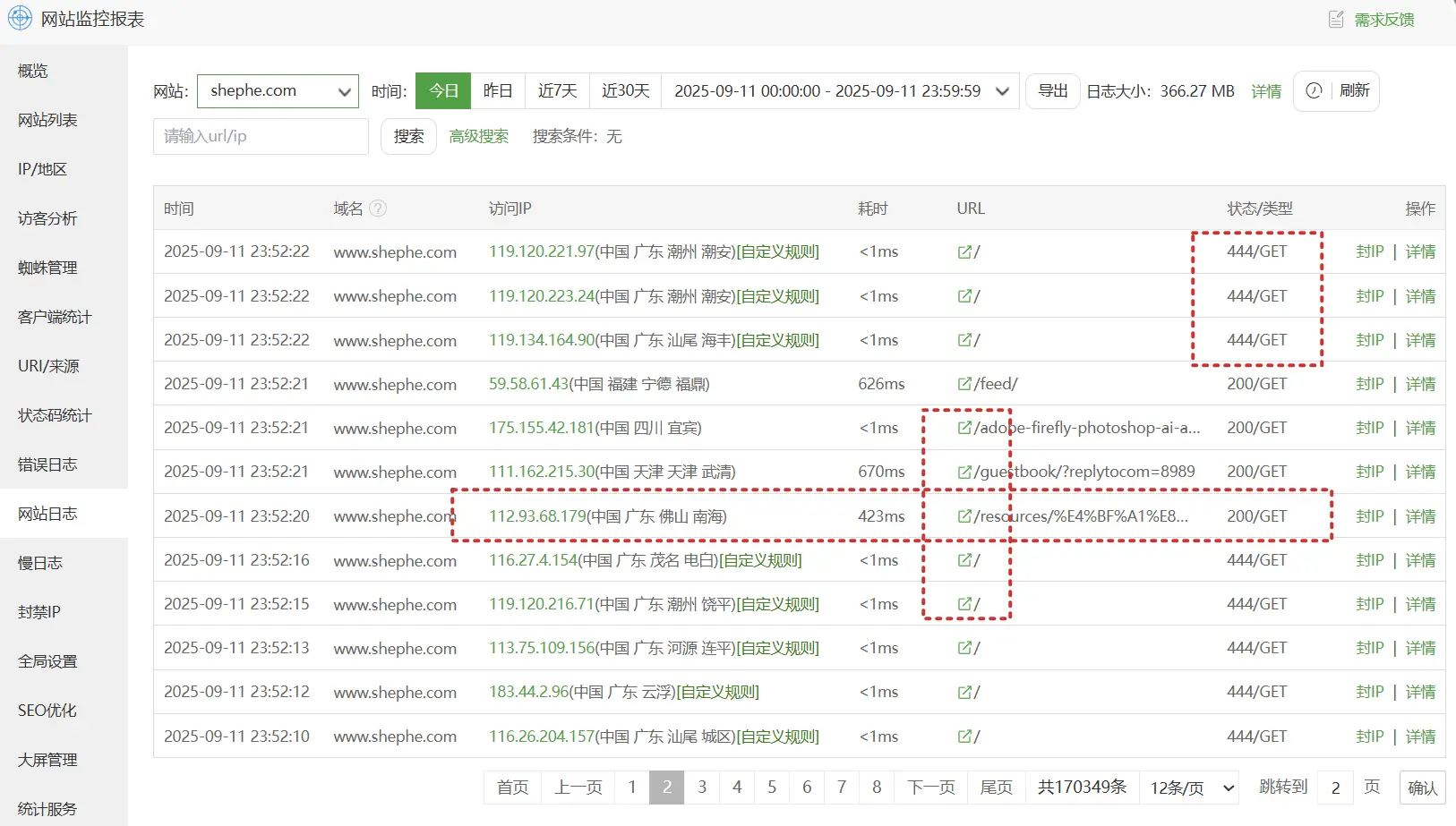Open 蜘蛛管理 in the sidebar
This screenshot has height=826, width=1456.
coord(47,268)
